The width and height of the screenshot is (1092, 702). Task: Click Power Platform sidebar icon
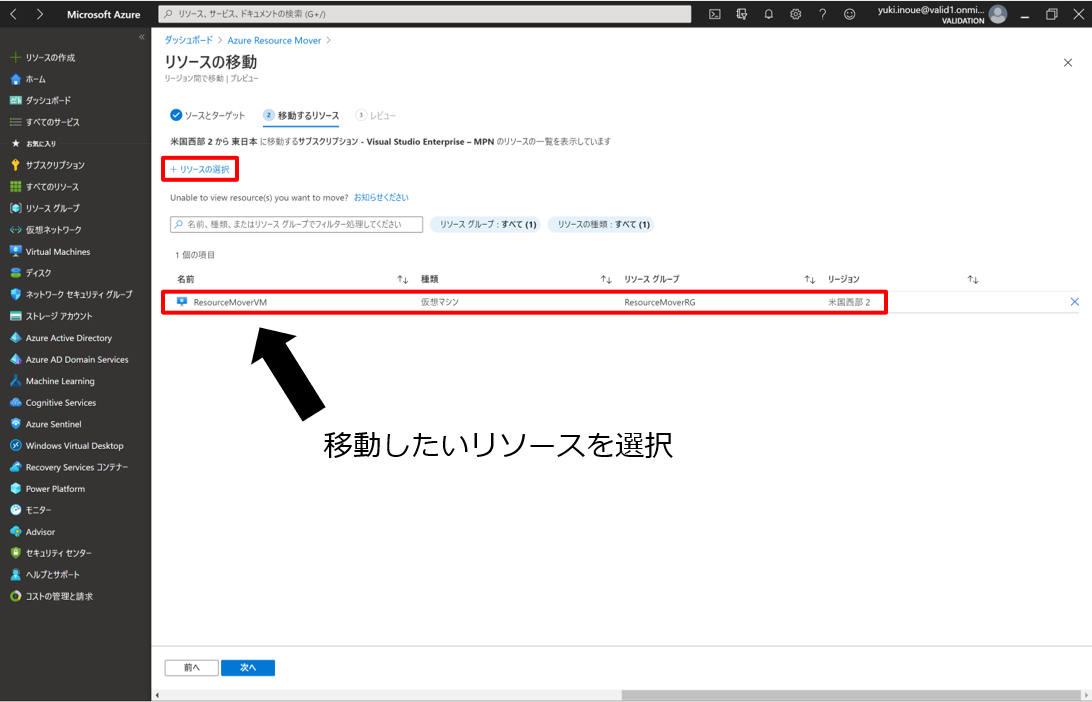pos(15,489)
